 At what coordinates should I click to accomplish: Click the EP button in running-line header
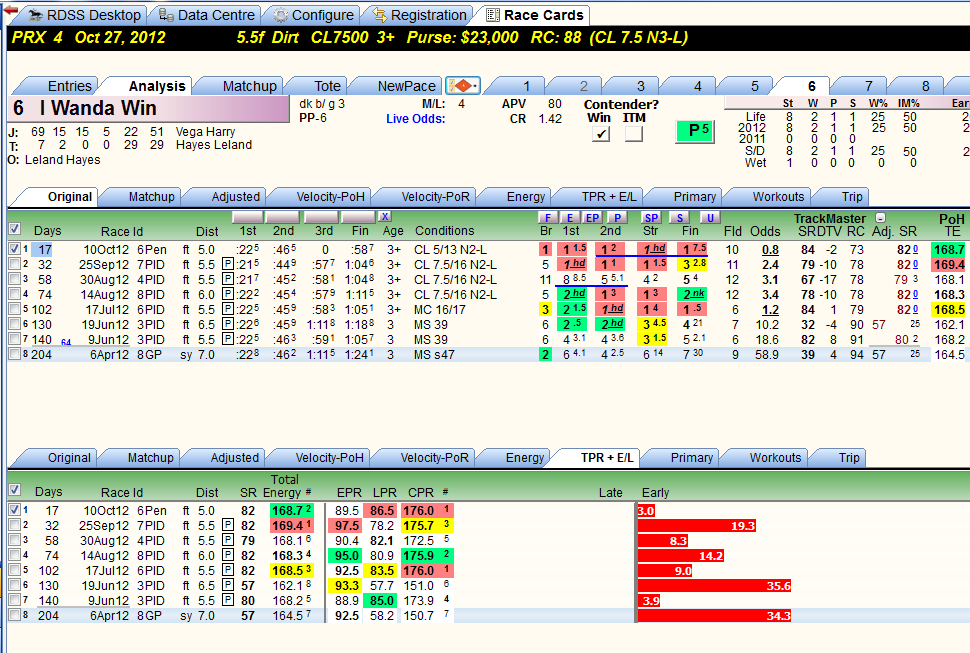click(592, 217)
